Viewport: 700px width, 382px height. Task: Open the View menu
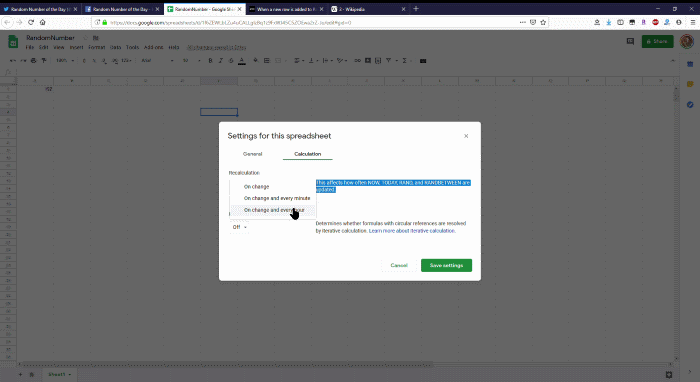tap(58, 47)
